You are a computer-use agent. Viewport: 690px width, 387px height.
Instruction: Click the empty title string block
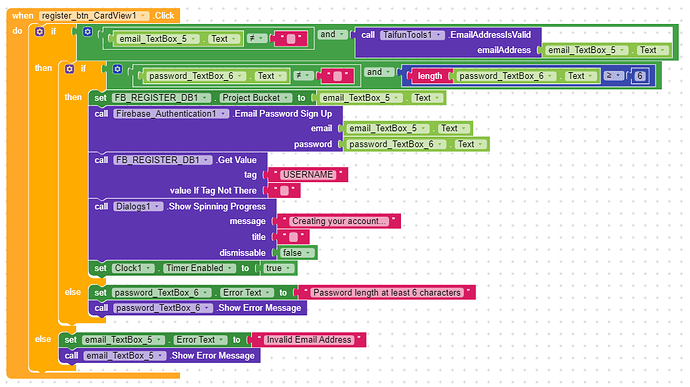tap(293, 237)
